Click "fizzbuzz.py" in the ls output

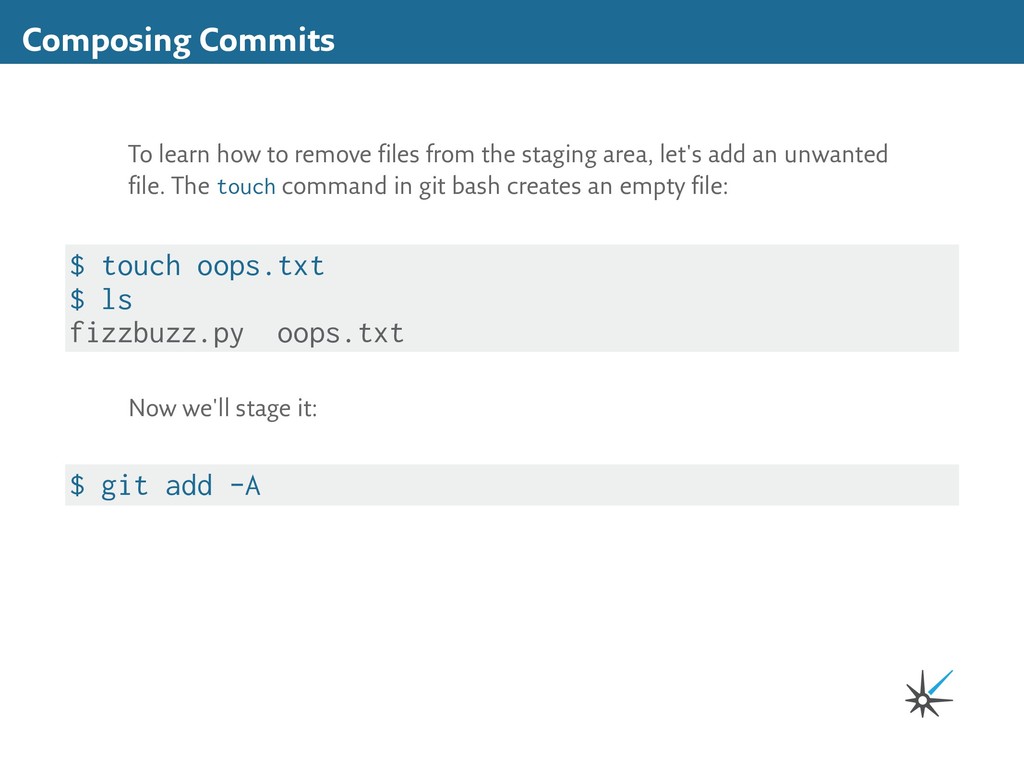coord(156,333)
